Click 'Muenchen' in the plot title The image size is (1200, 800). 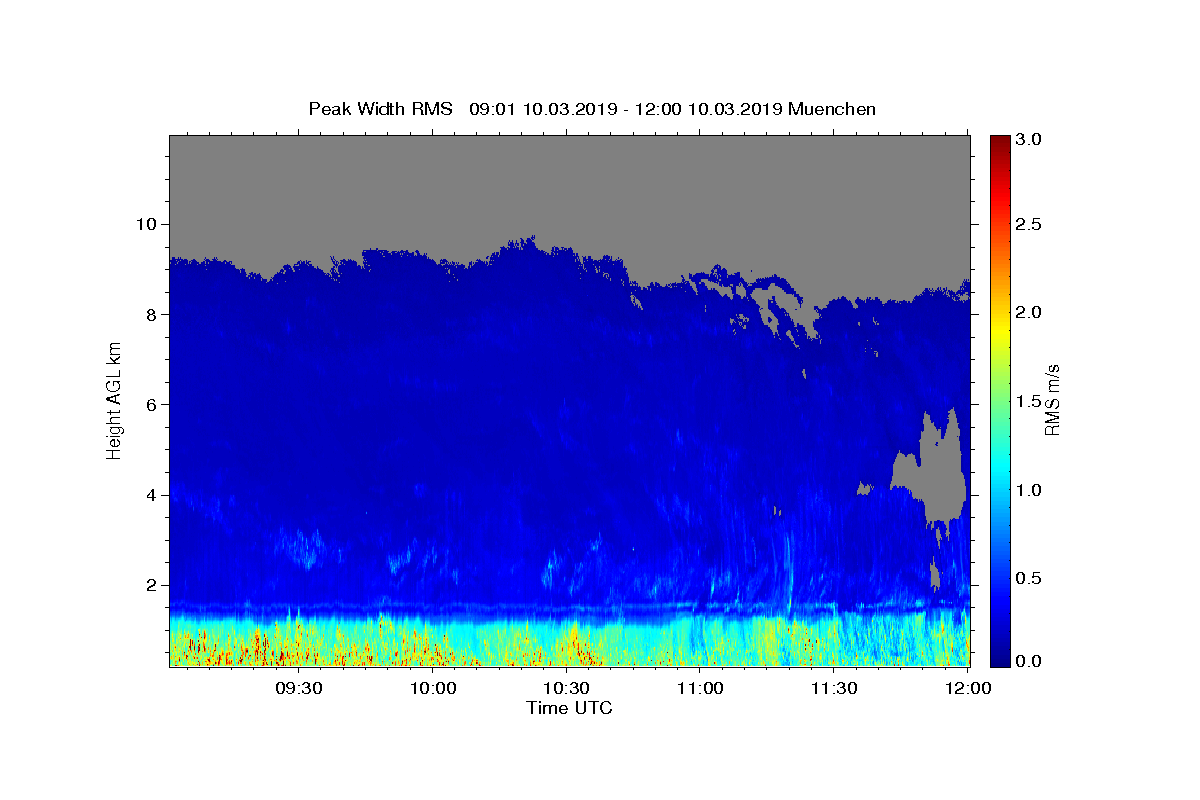coord(832,109)
